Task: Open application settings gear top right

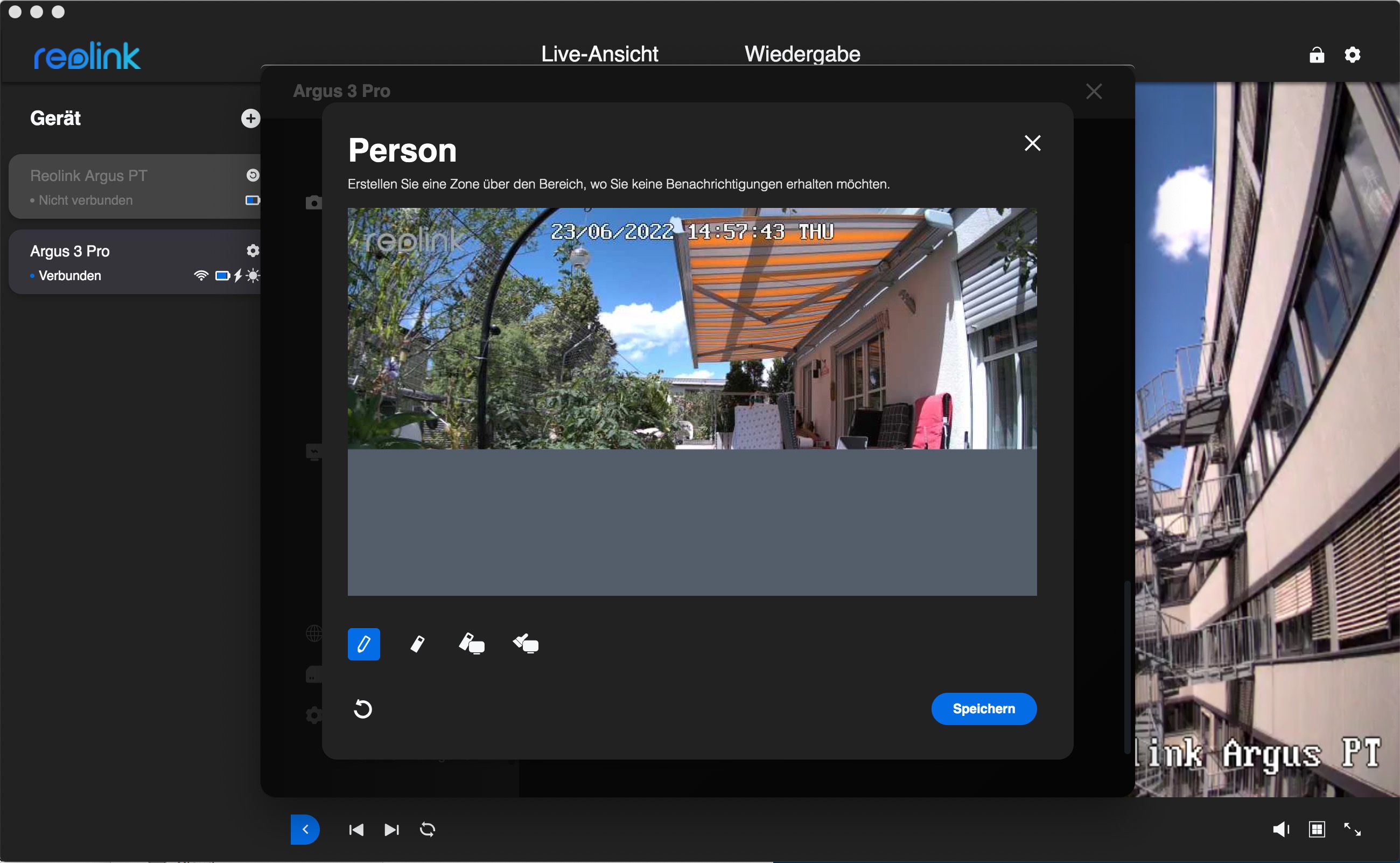Action: click(x=1352, y=55)
